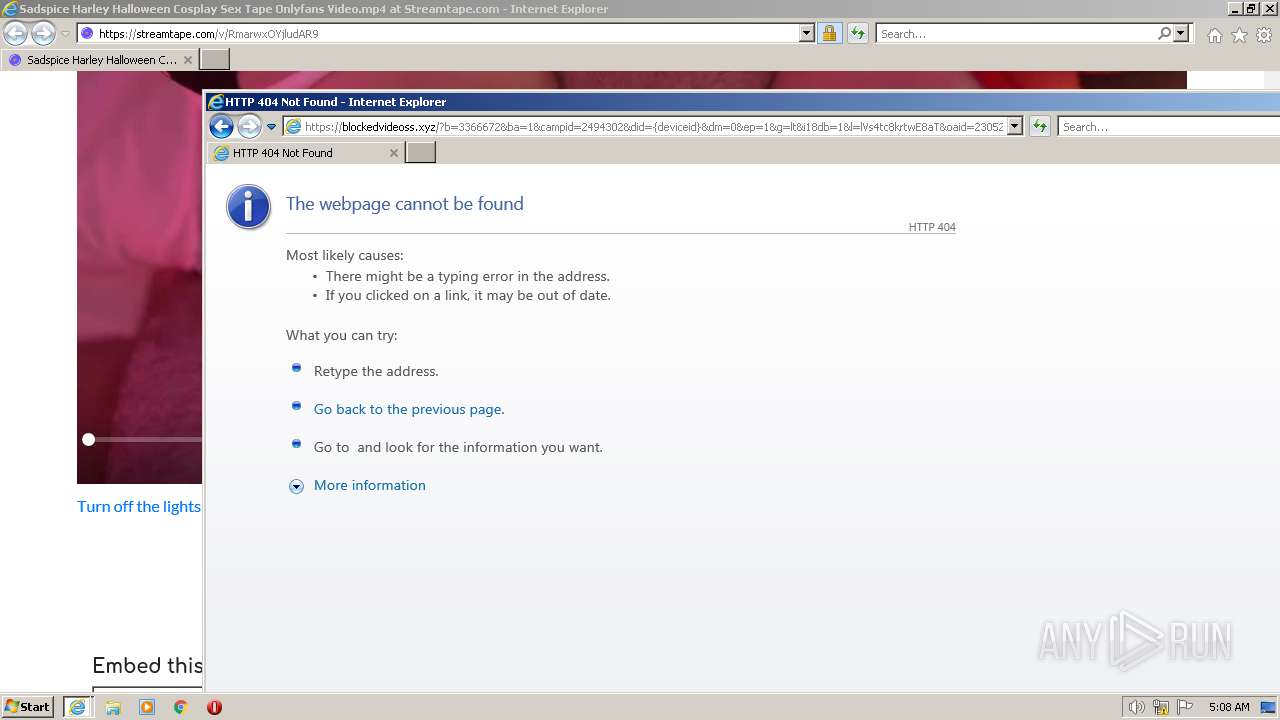The height and width of the screenshot is (720, 1280).
Task: Click the security lock icon
Action: (x=829, y=34)
